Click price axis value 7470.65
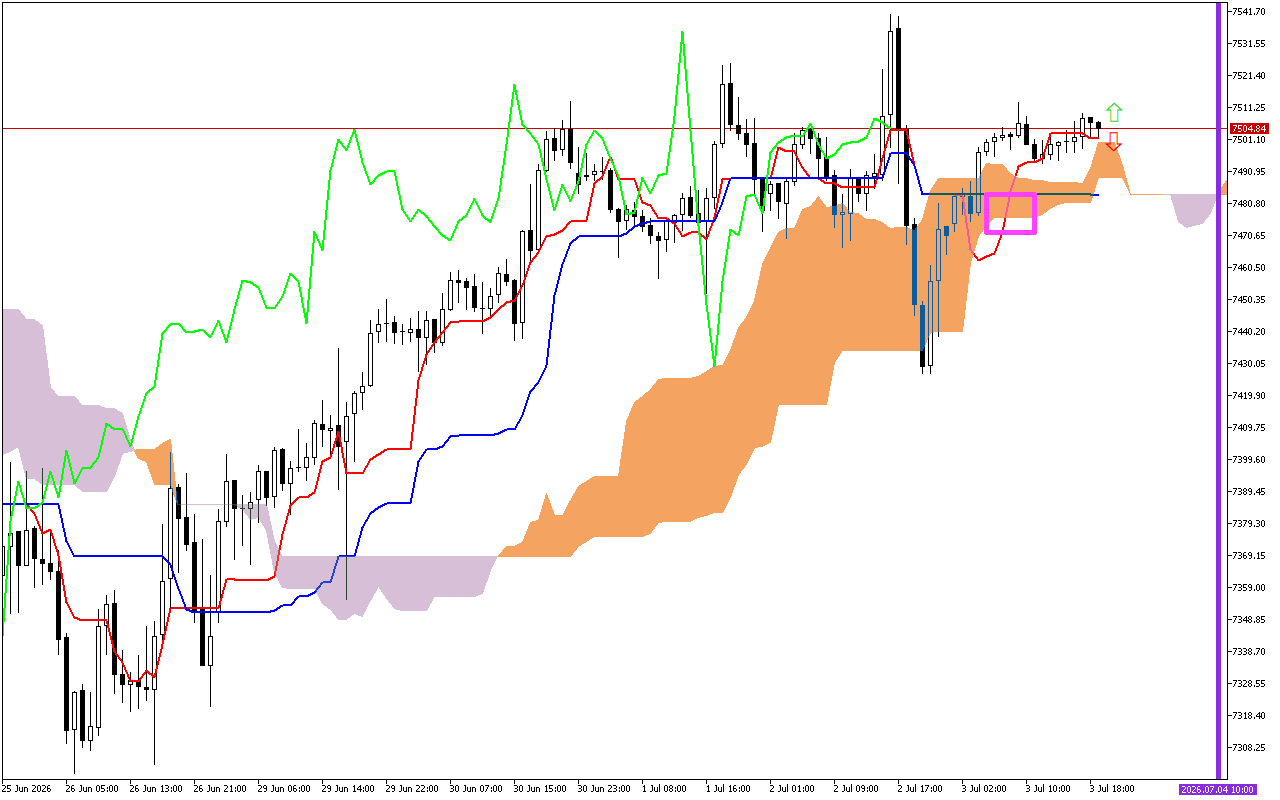 click(1250, 236)
